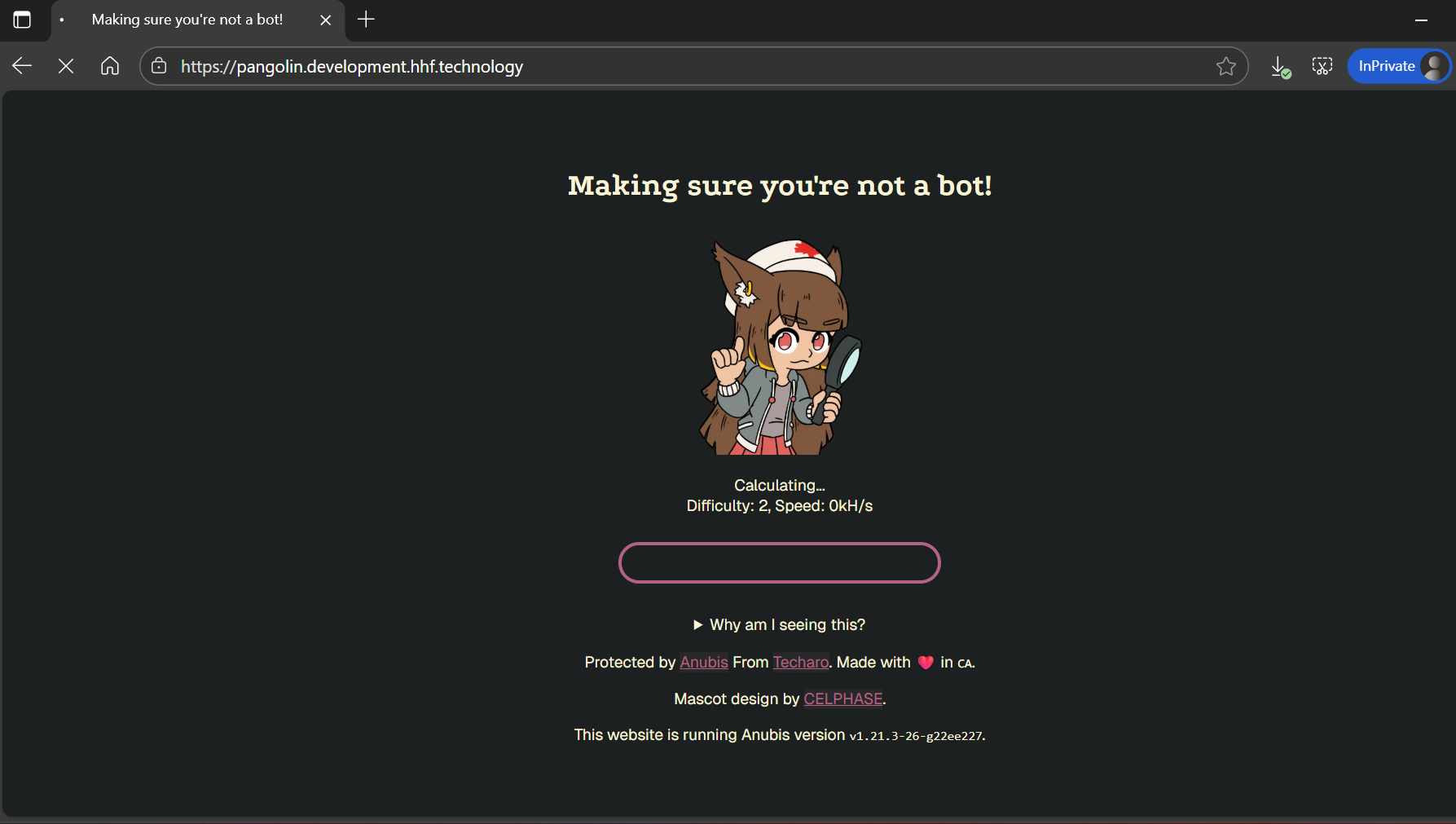This screenshot has height=824, width=1456.
Task: View site information lock icon
Action: point(159,66)
